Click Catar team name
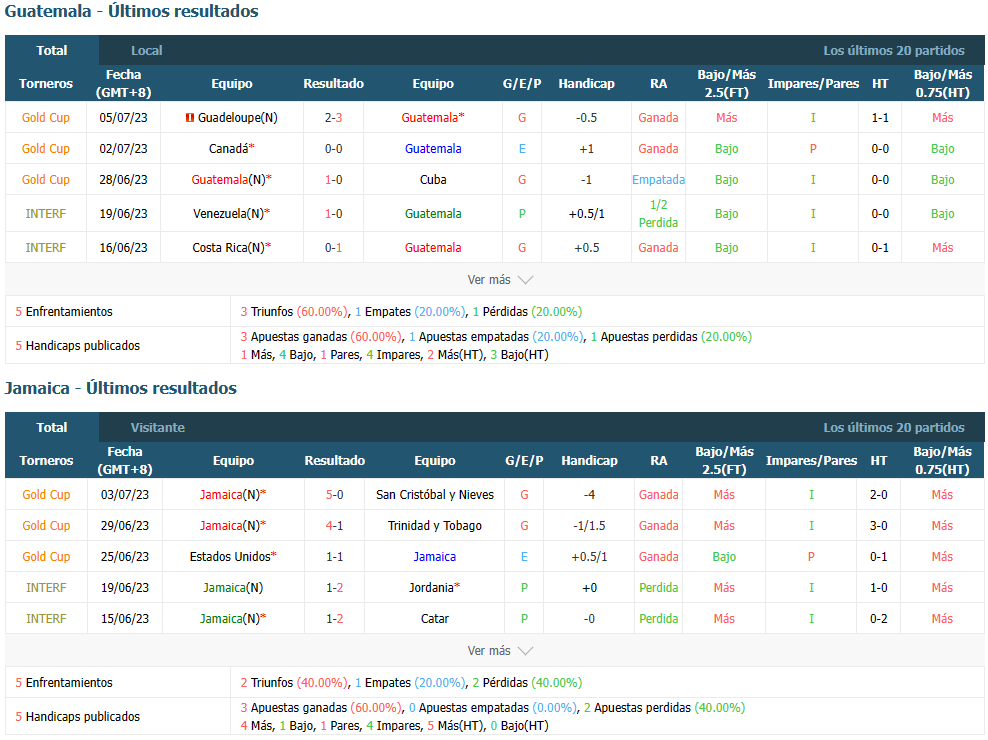The image size is (988, 740). 435,618
